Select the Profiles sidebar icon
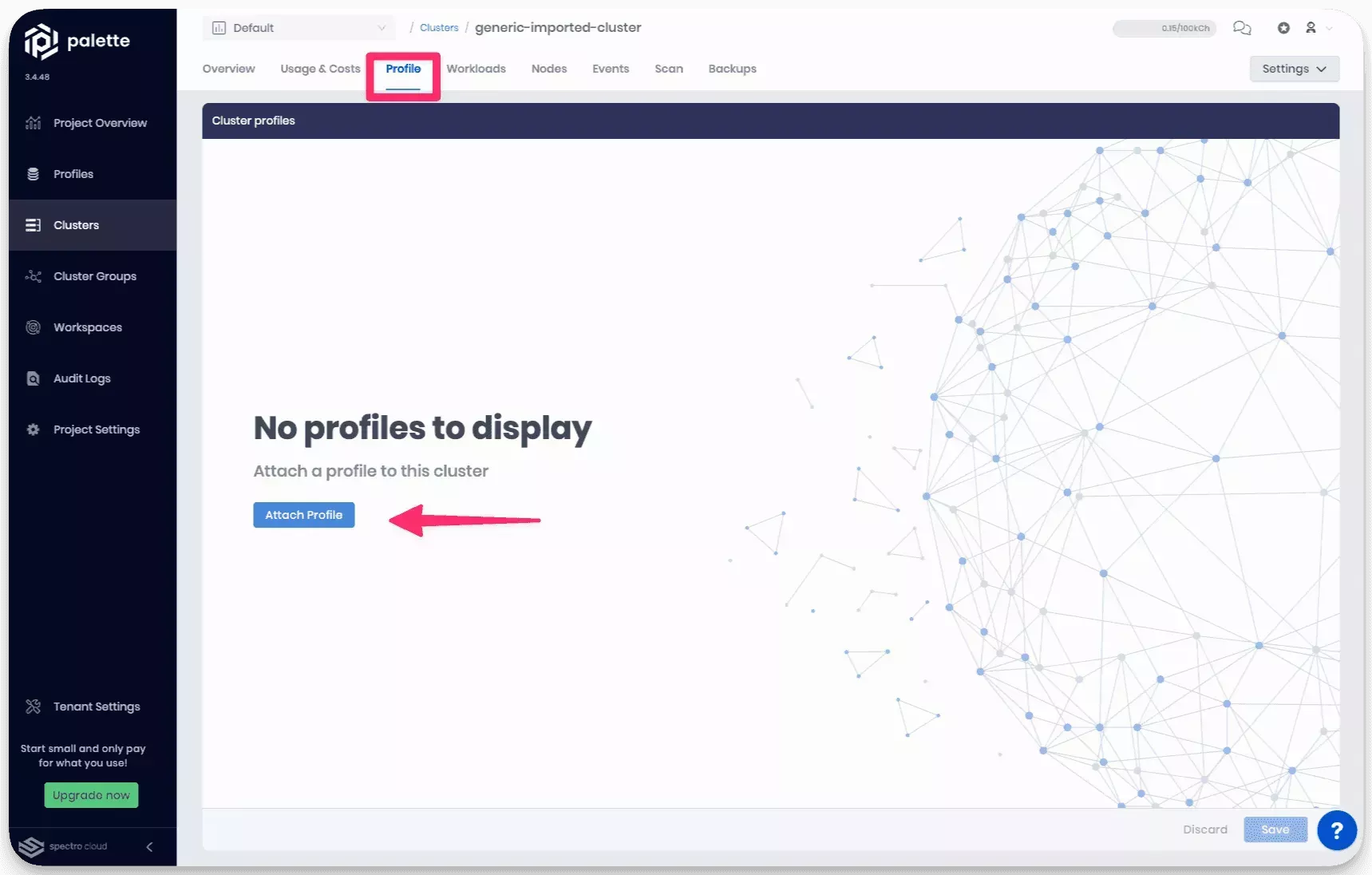 tap(33, 173)
